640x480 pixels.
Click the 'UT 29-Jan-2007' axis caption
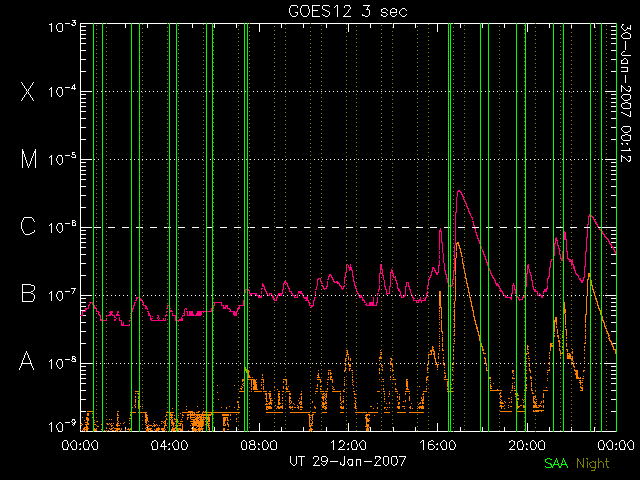(x=348, y=461)
